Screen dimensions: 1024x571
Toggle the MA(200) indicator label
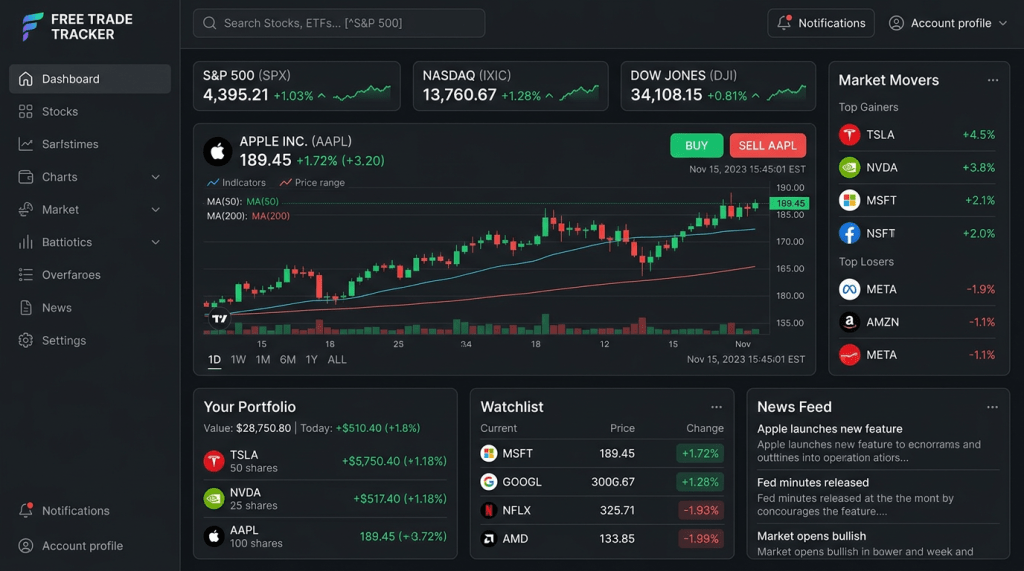click(x=248, y=216)
